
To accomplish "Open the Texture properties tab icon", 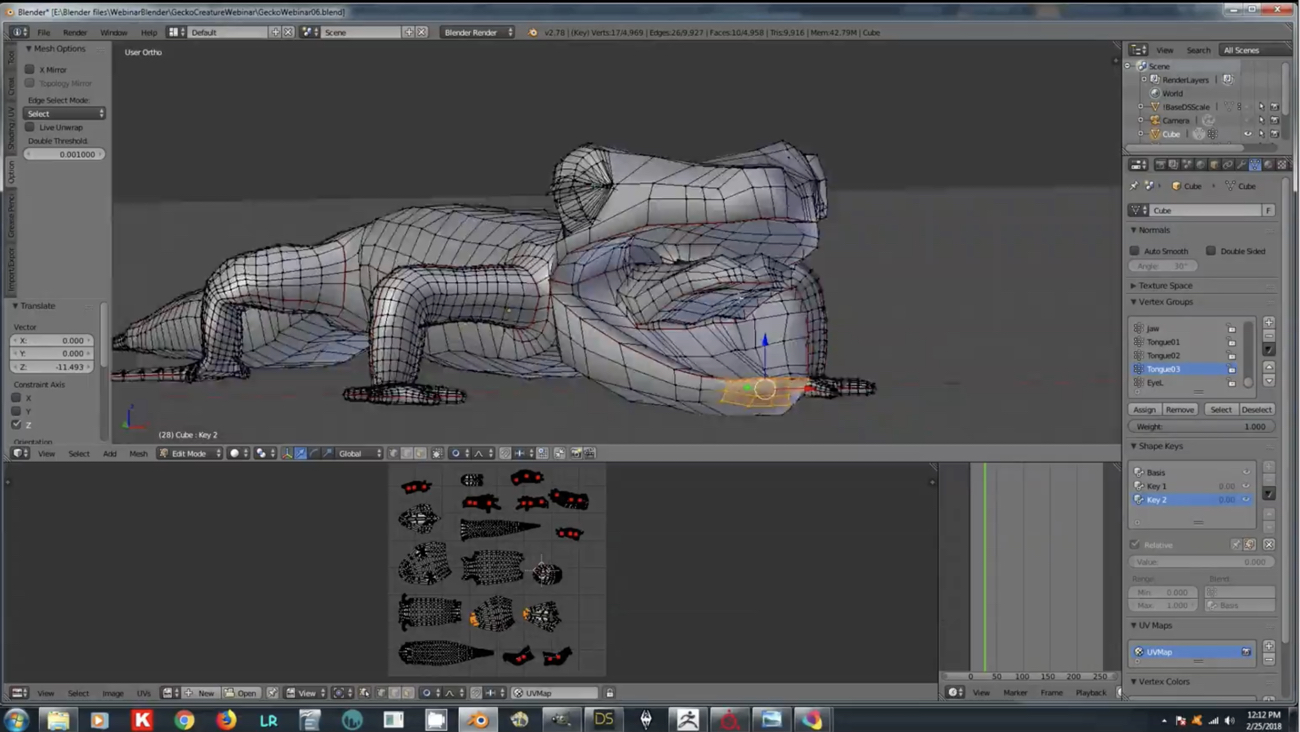I will 1282,165.
